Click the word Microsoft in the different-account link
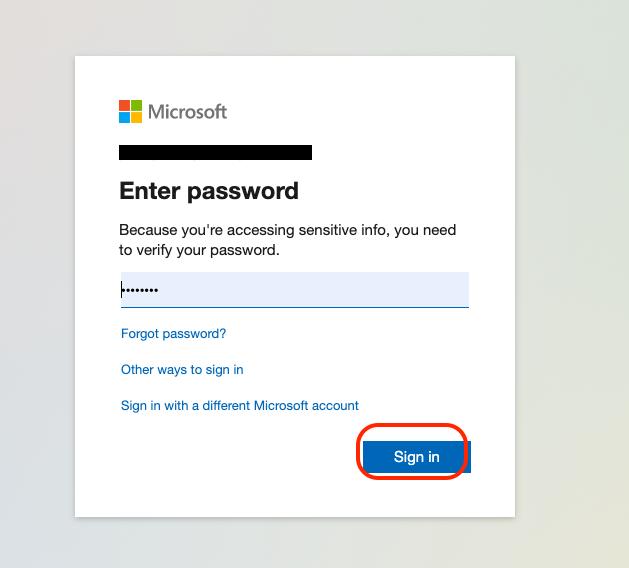The height and width of the screenshot is (568, 629). 281,406
